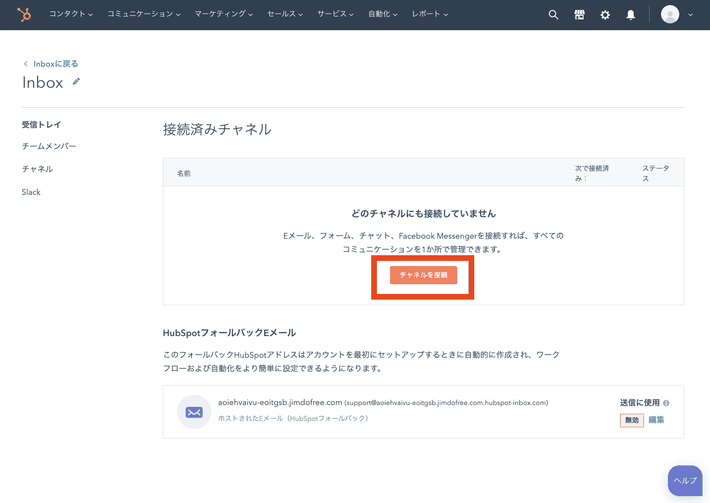Viewport: 710px width, 503px height.
Task: Select チャネル in the sidebar
Action: click(37, 169)
